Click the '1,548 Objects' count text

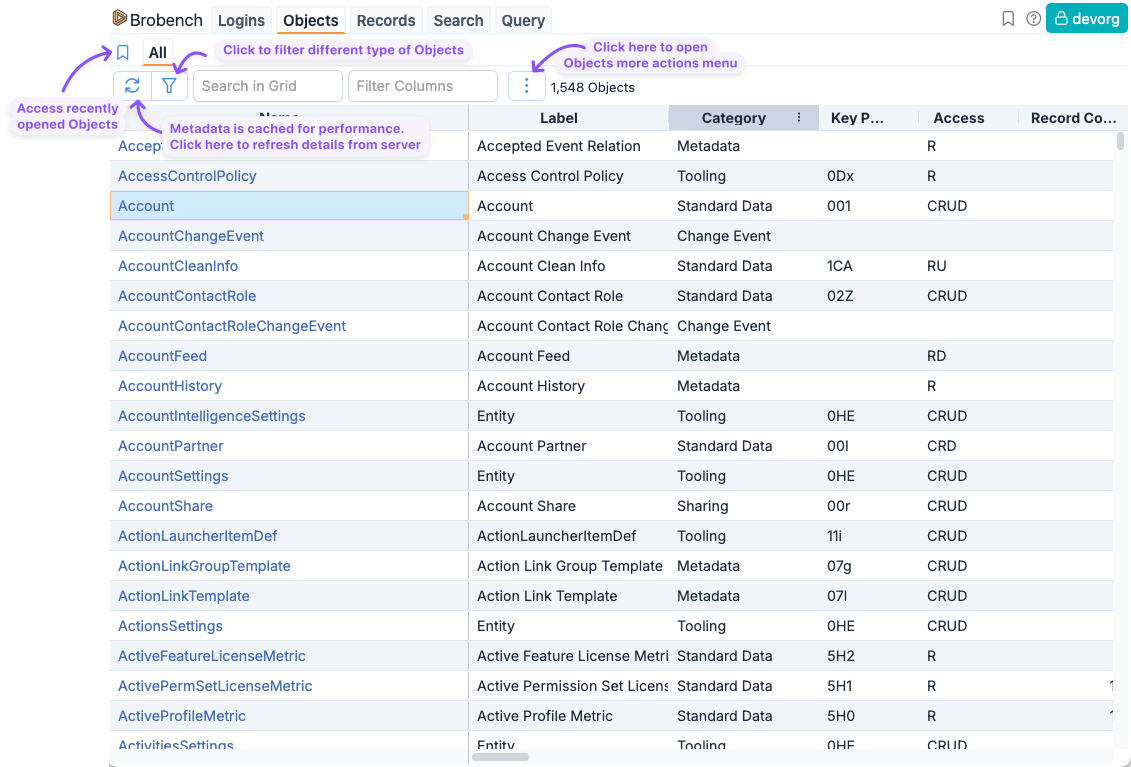tap(593, 88)
